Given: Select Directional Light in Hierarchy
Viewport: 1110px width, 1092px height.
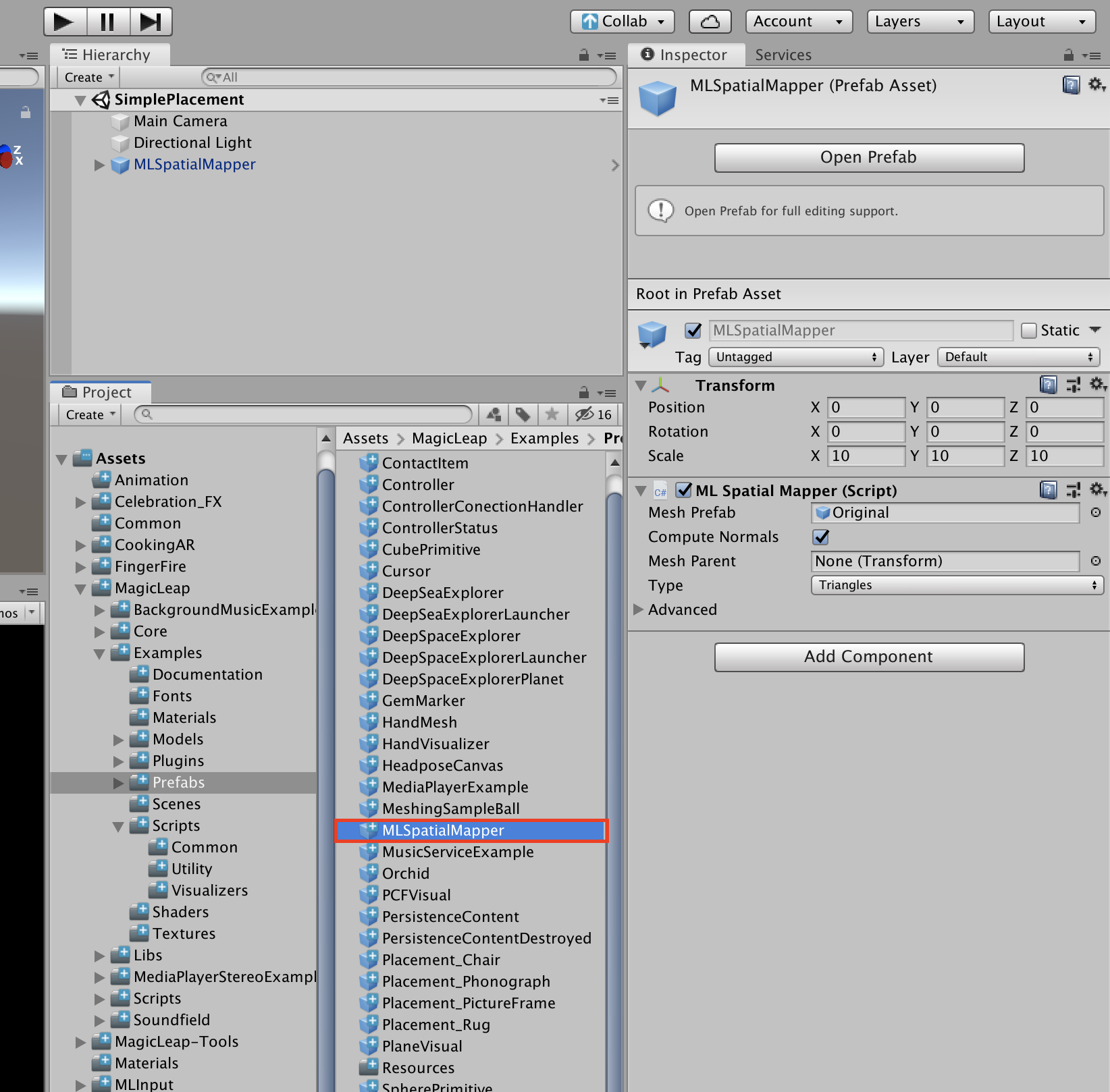Looking at the screenshot, I should click(192, 143).
